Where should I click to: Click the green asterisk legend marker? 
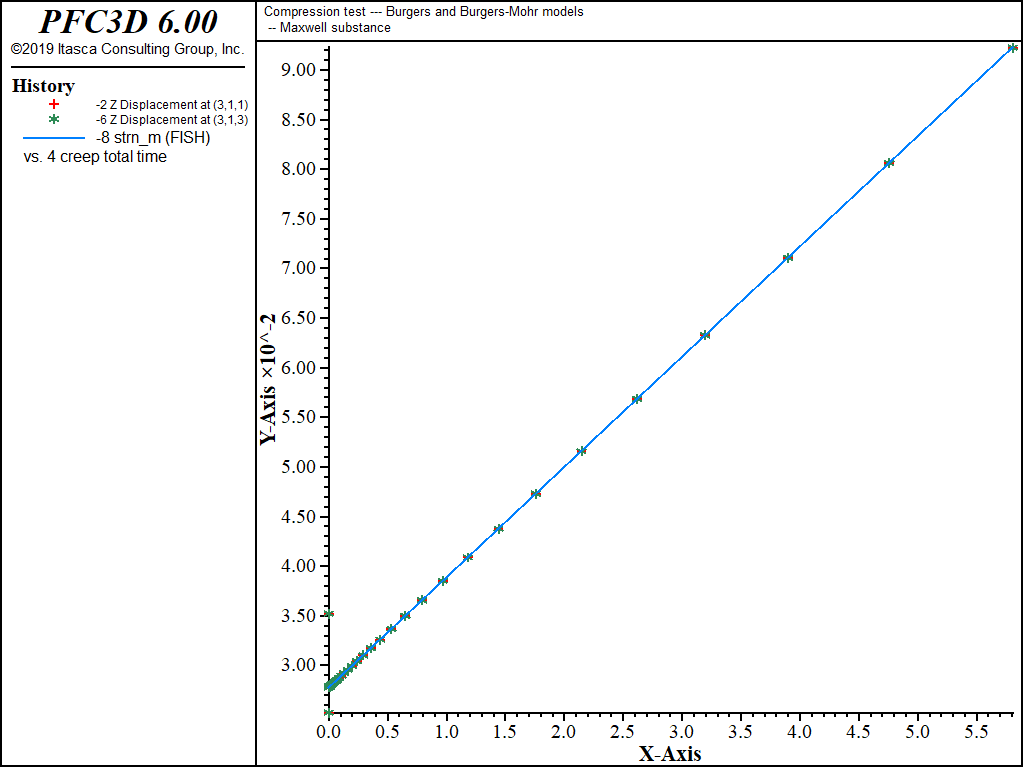54,120
